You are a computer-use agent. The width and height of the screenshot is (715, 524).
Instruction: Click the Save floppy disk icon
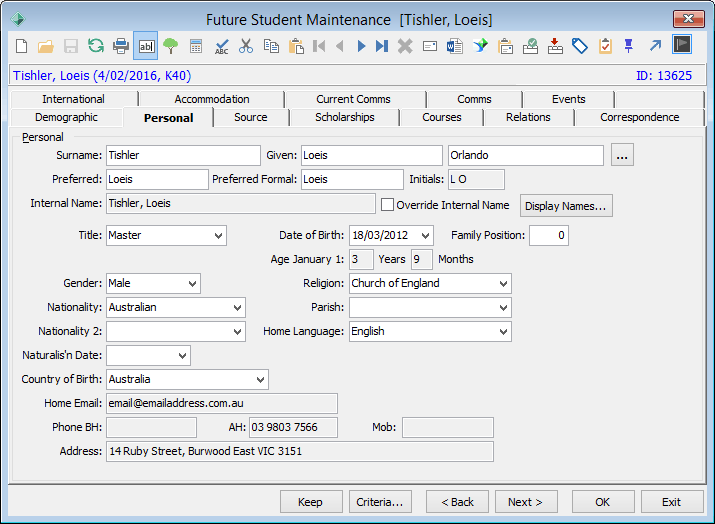(x=71, y=46)
